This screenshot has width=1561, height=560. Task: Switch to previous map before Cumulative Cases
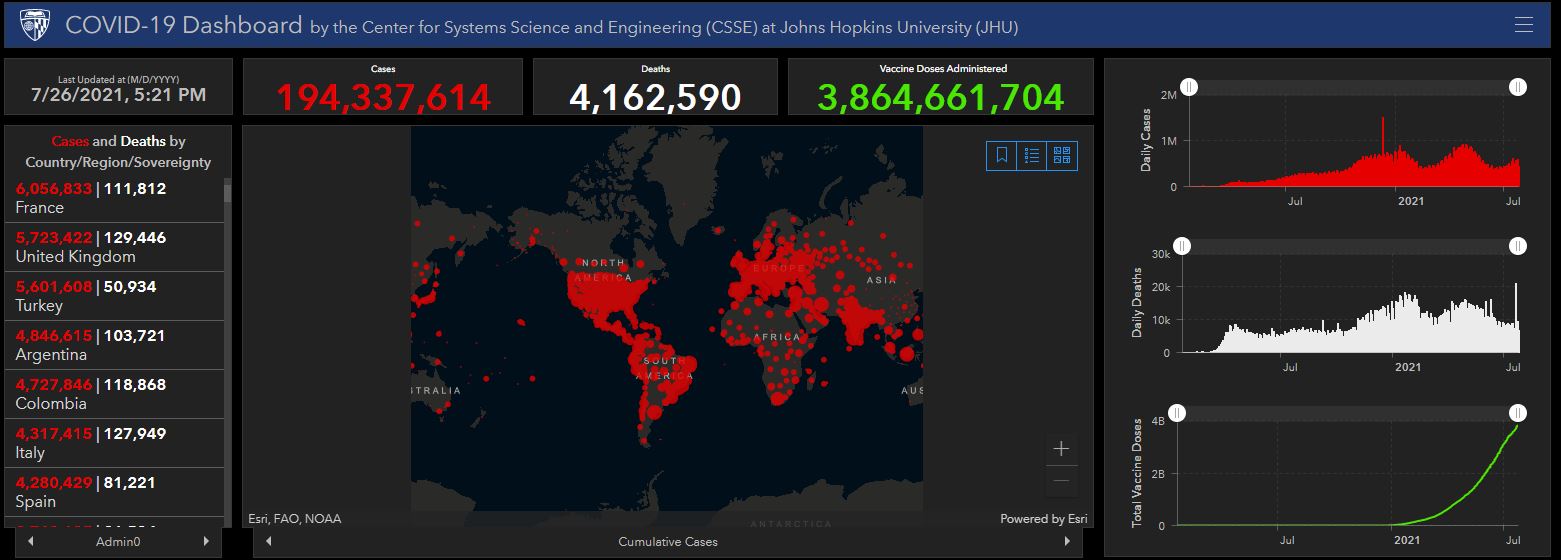[x=267, y=541]
